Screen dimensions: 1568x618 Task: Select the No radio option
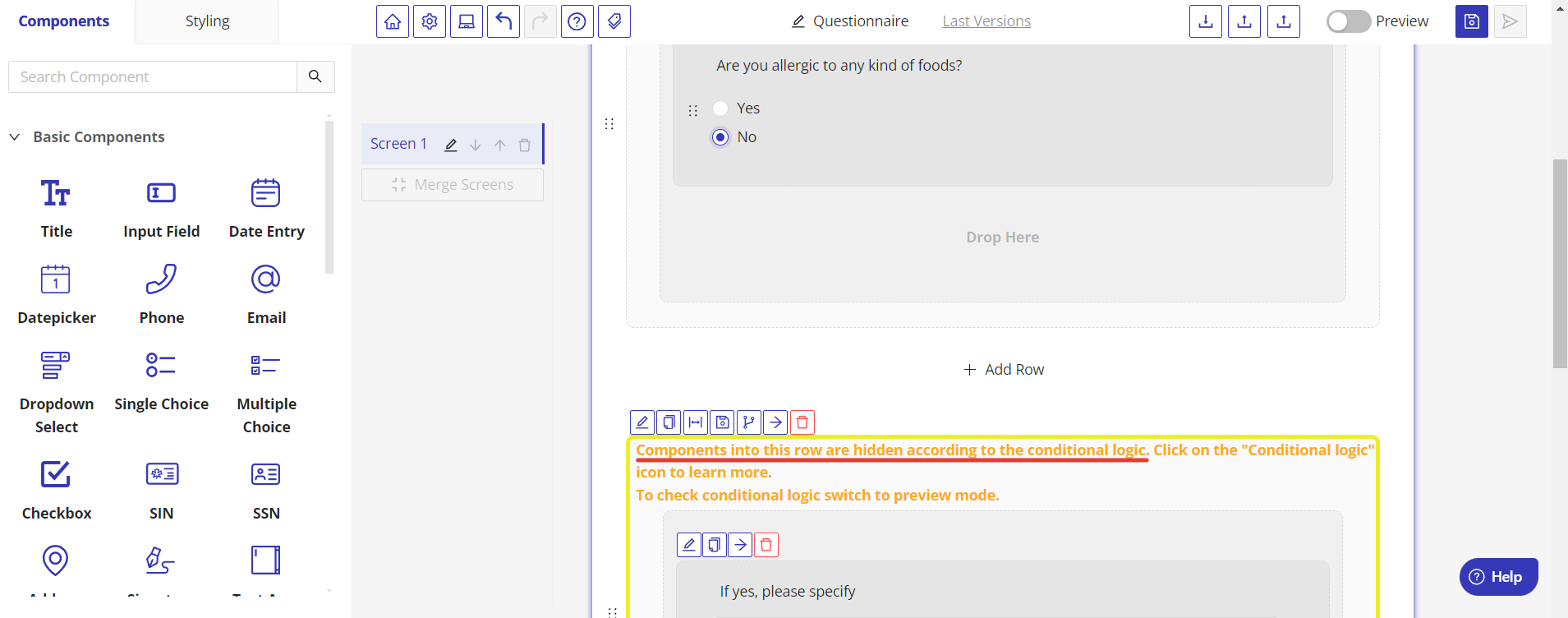click(720, 137)
